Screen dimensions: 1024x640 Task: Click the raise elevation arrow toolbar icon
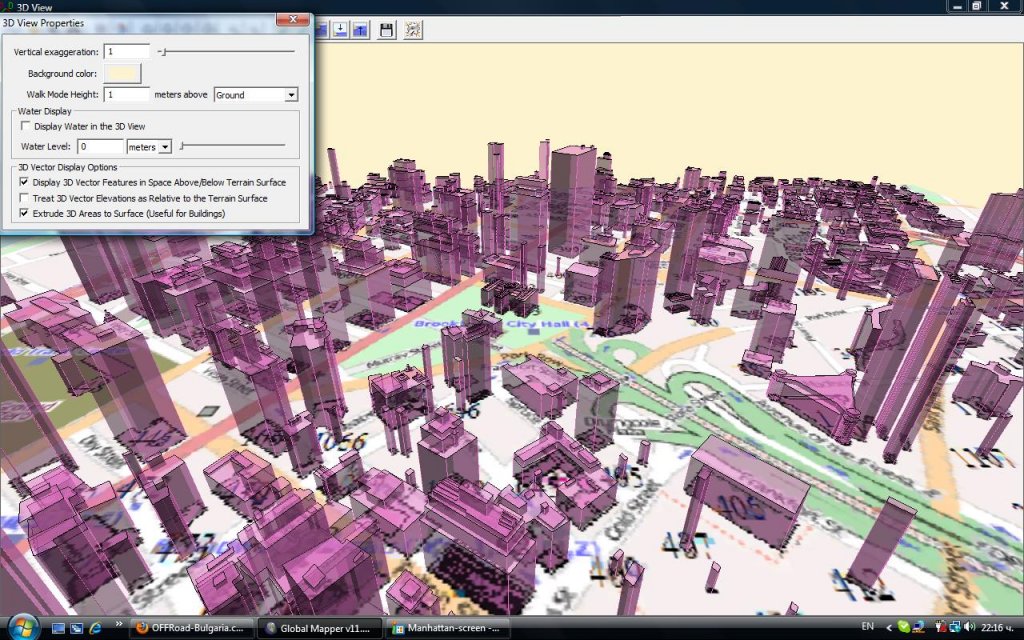(359, 30)
